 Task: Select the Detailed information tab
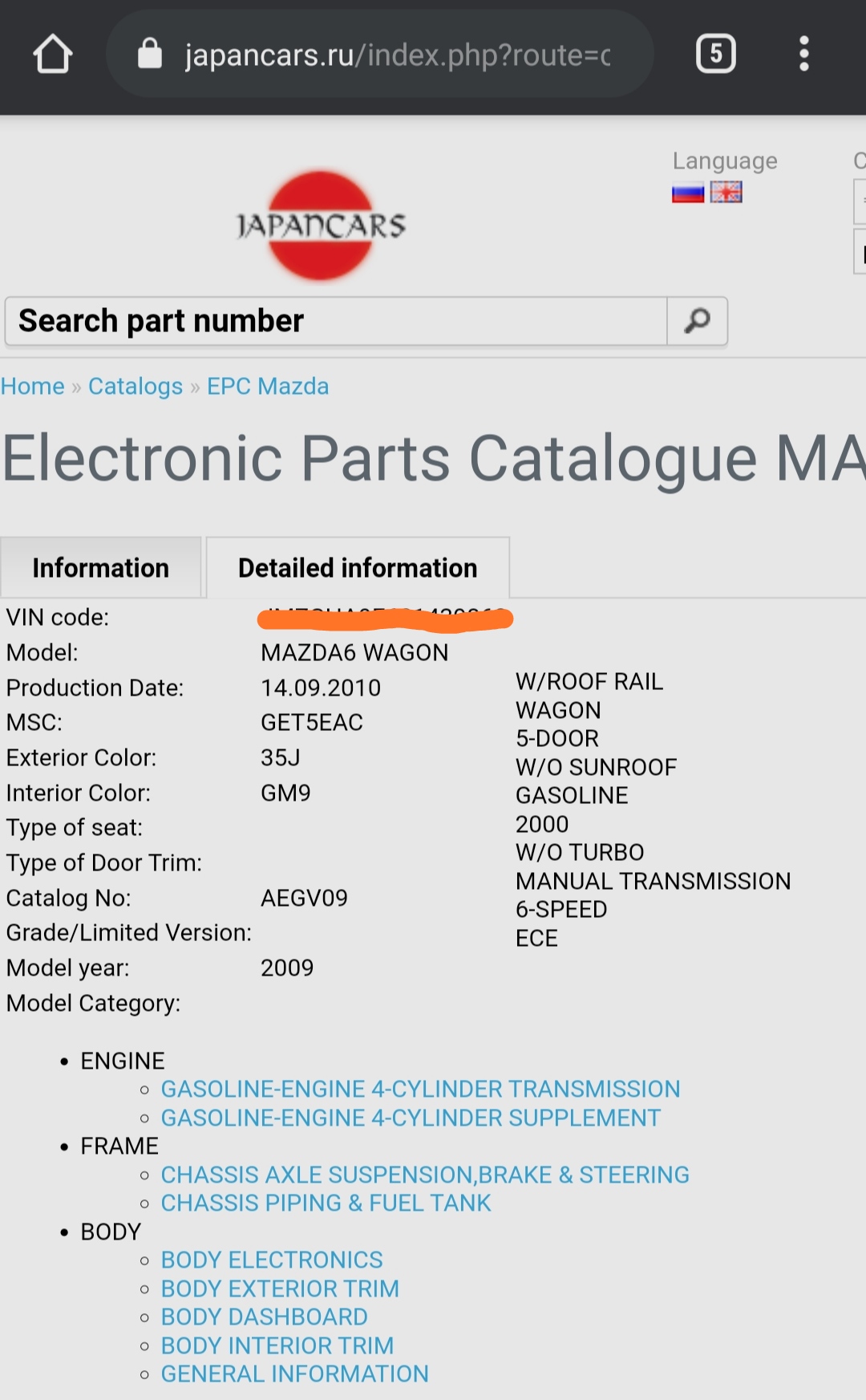[x=358, y=568]
